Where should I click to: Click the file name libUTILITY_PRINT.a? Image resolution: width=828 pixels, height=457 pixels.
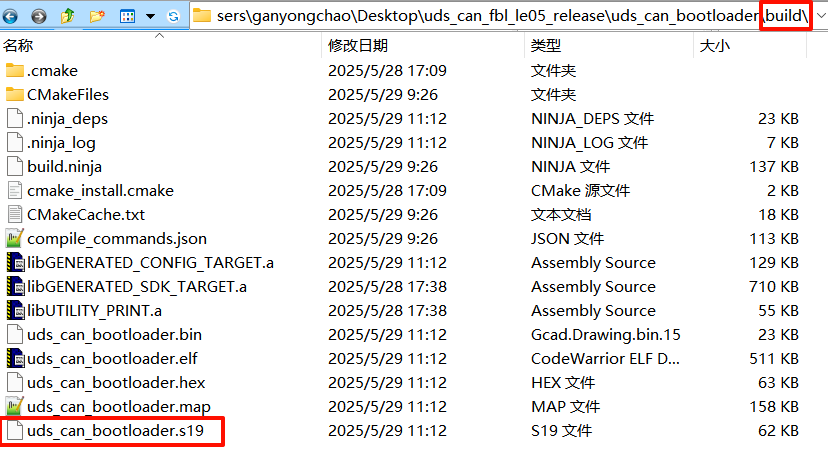95,311
